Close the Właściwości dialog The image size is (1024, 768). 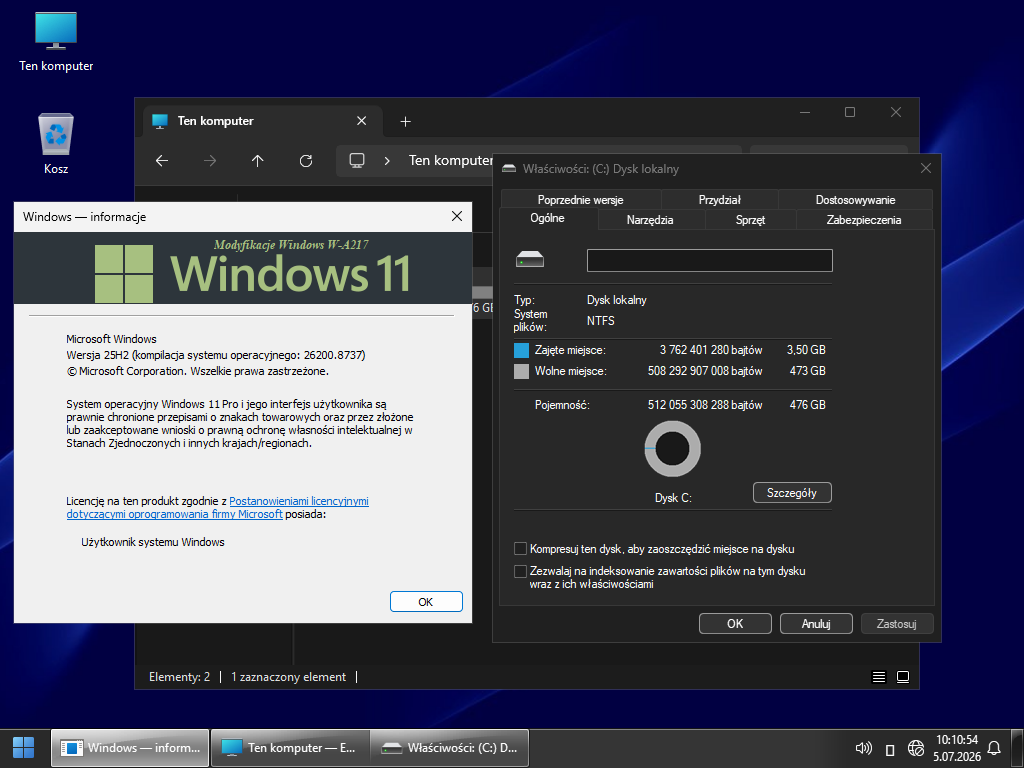click(925, 168)
